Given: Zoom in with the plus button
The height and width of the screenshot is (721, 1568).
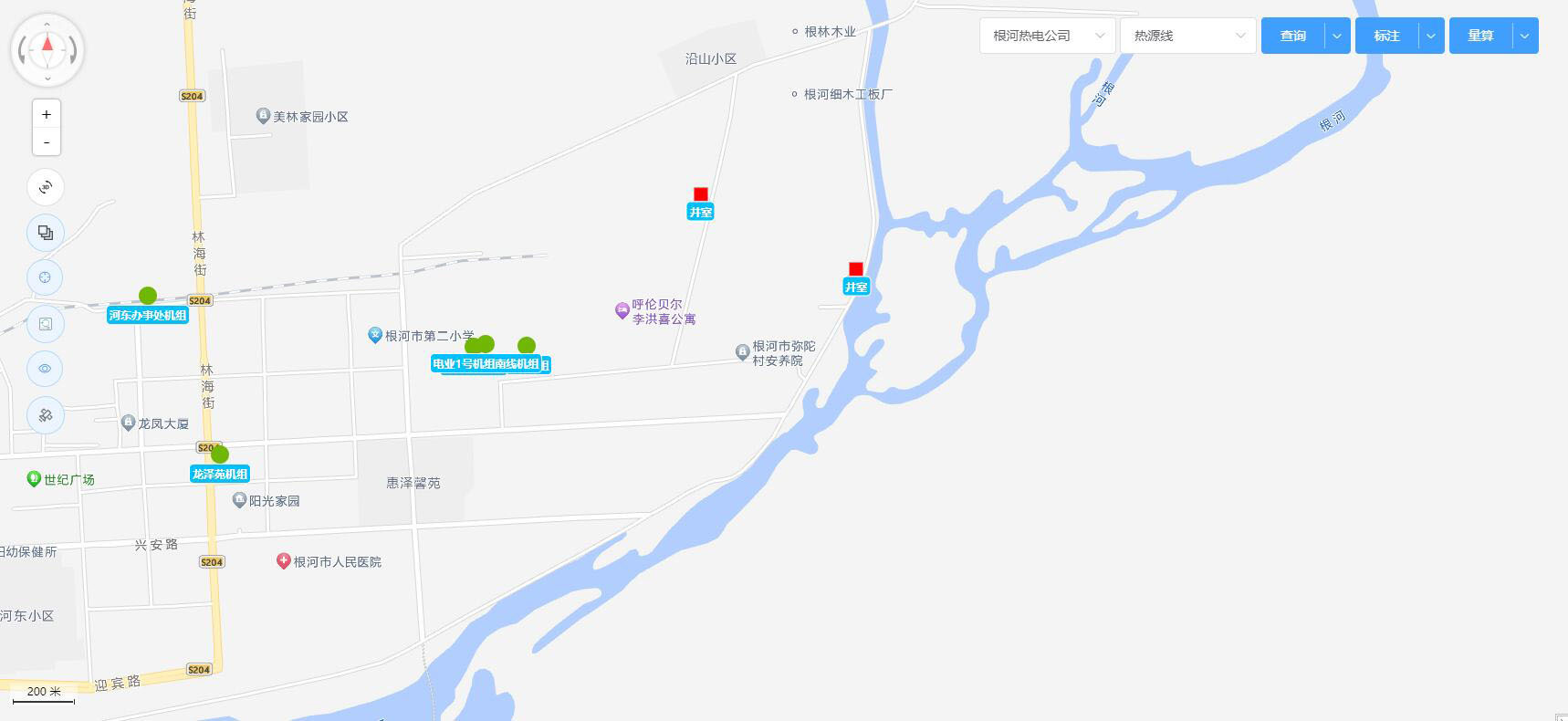Looking at the screenshot, I should tap(47, 114).
